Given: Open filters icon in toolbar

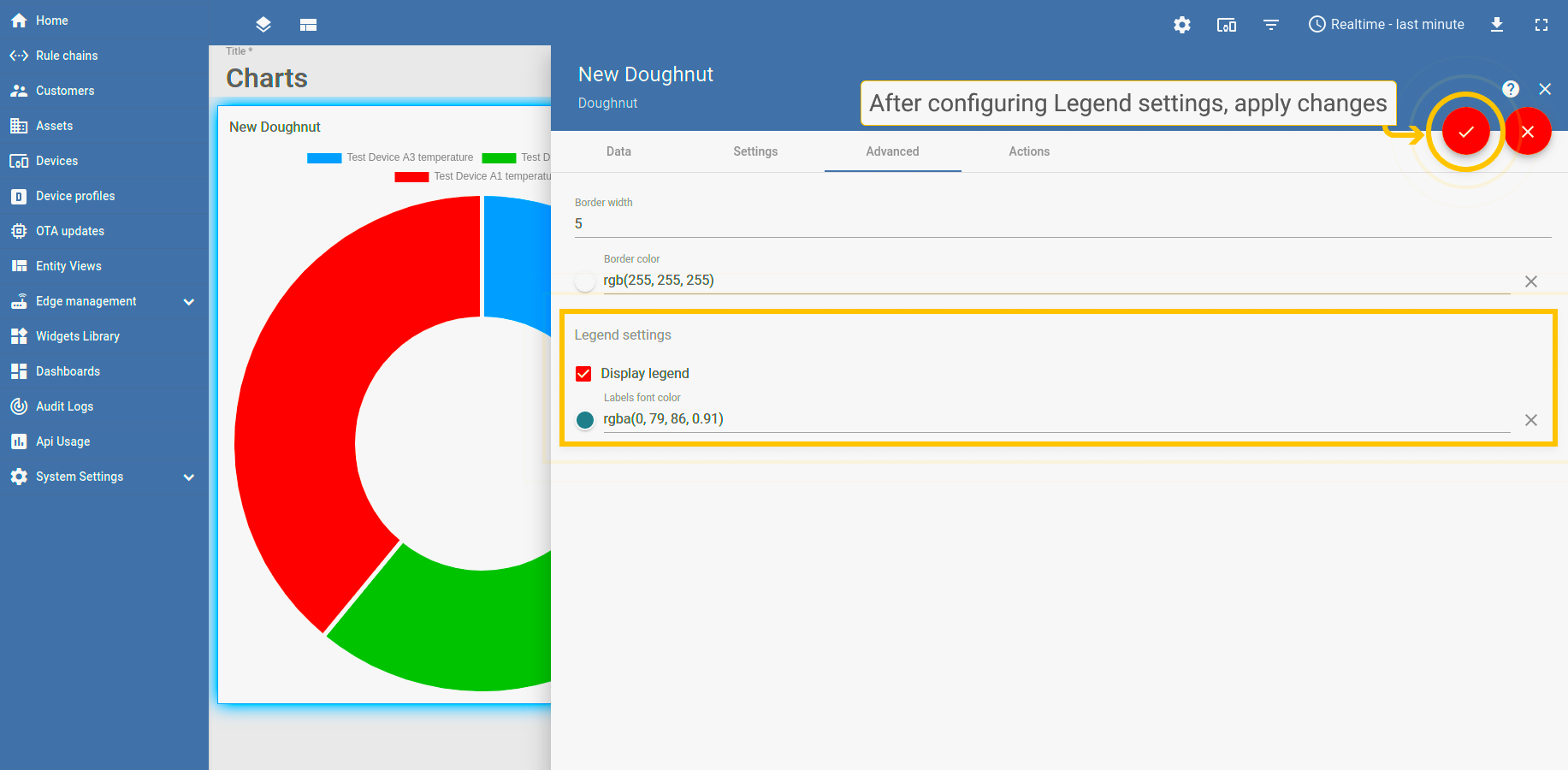Looking at the screenshot, I should 1271,25.
